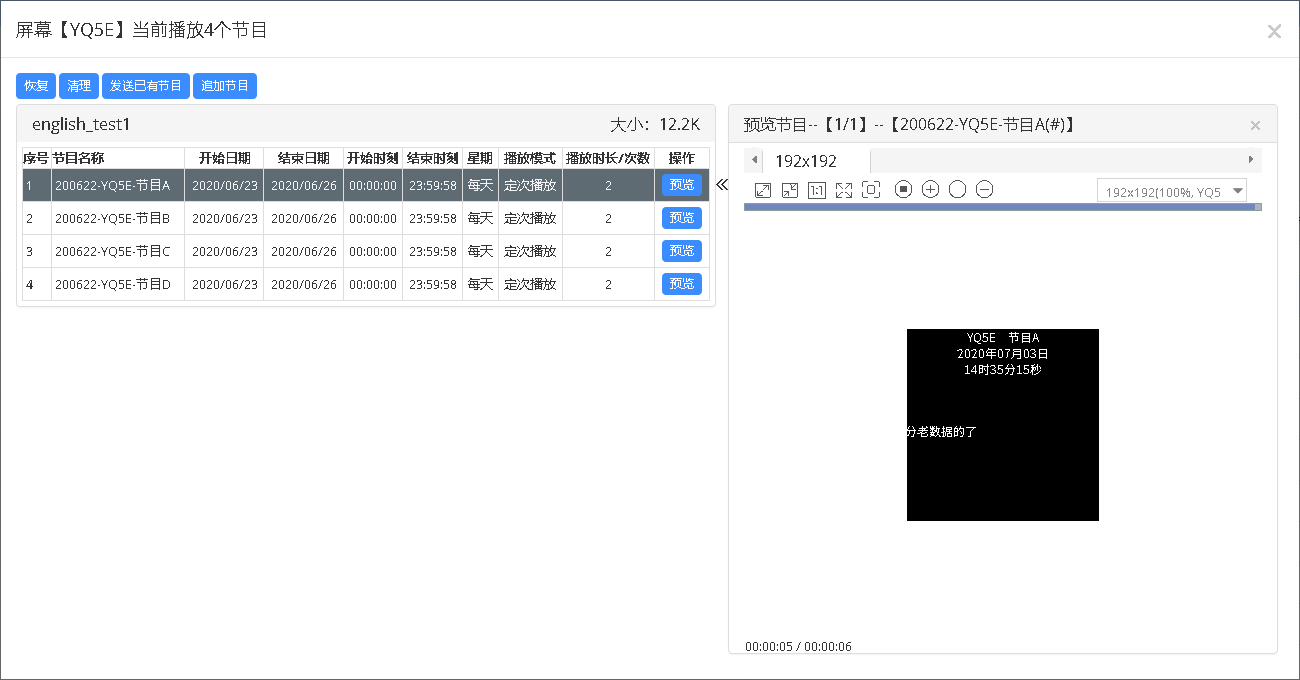This screenshot has width=1300, height=680.
Task: Select row 200622-YQ5E-节目B
Action: click(366, 218)
